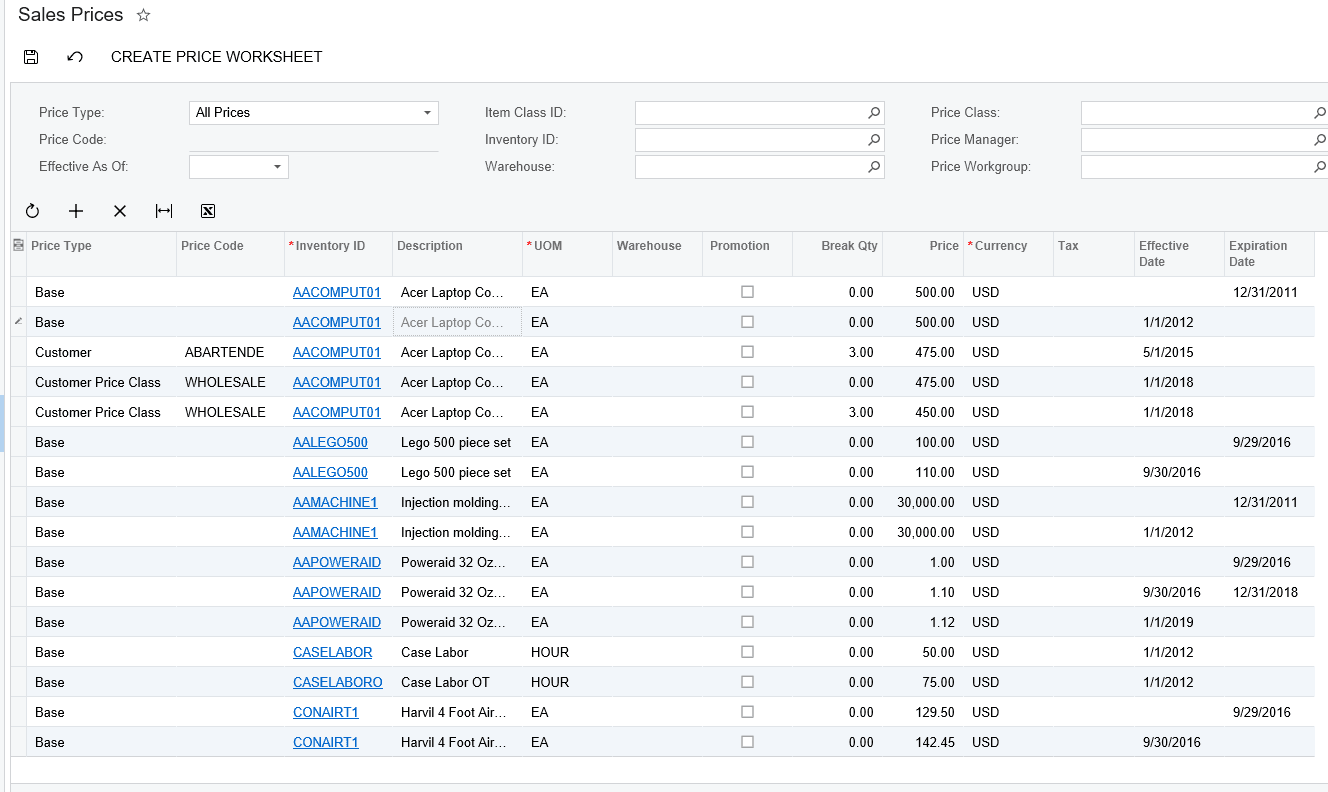Export grid to Excel icon
The width and height of the screenshot is (1328, 792).
(x=208, y=211)
